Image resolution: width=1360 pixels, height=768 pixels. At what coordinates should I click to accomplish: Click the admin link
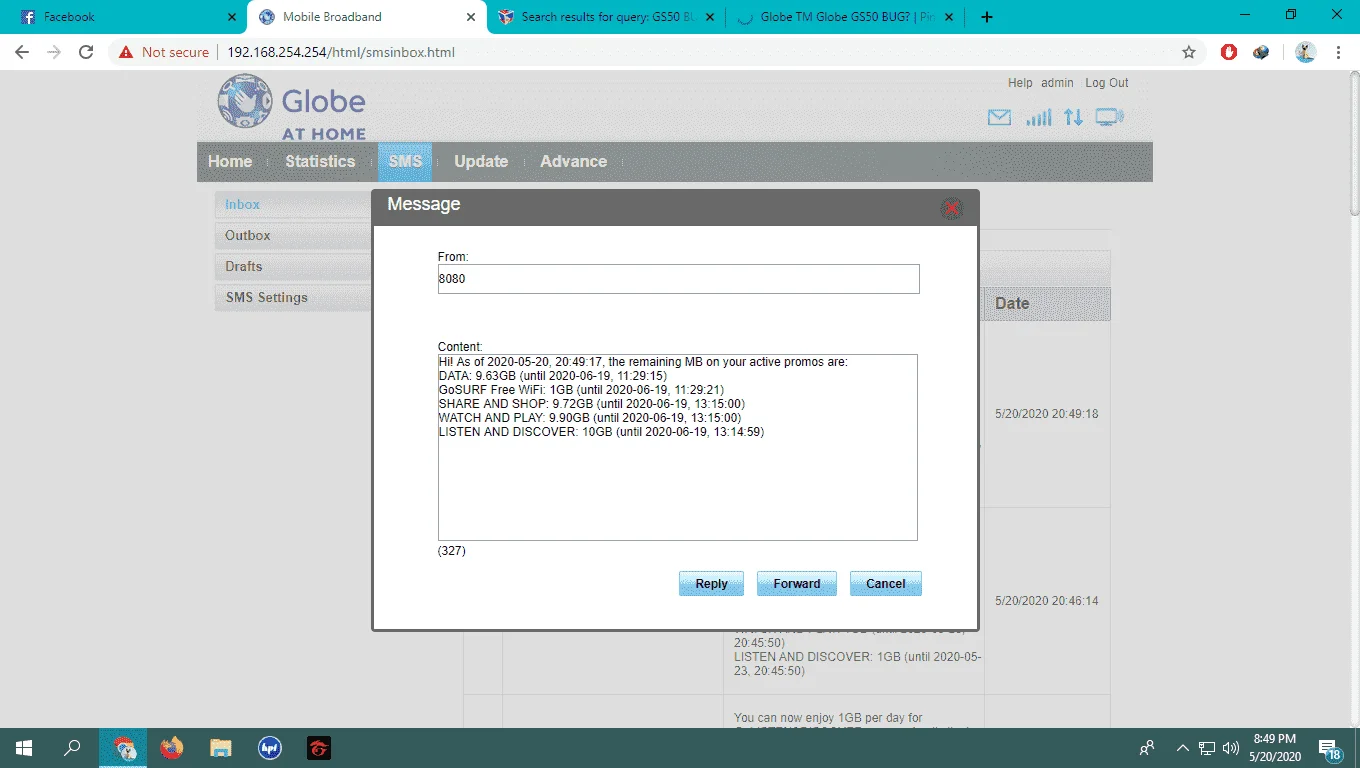point(1057,83)
